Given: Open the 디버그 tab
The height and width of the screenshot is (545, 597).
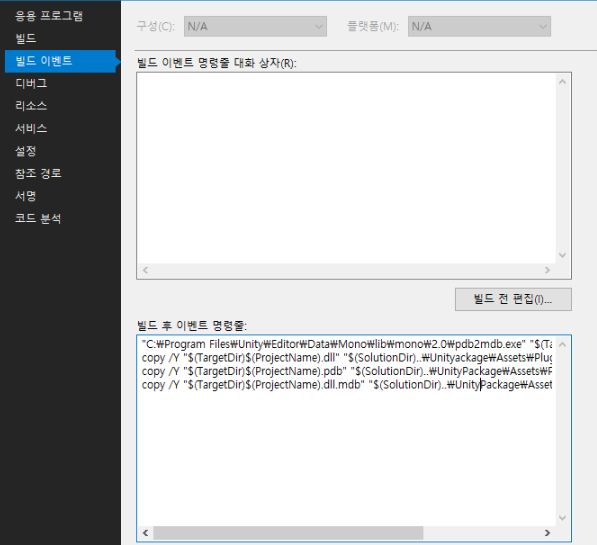Looking at the screenshot, I should (31, 83).
